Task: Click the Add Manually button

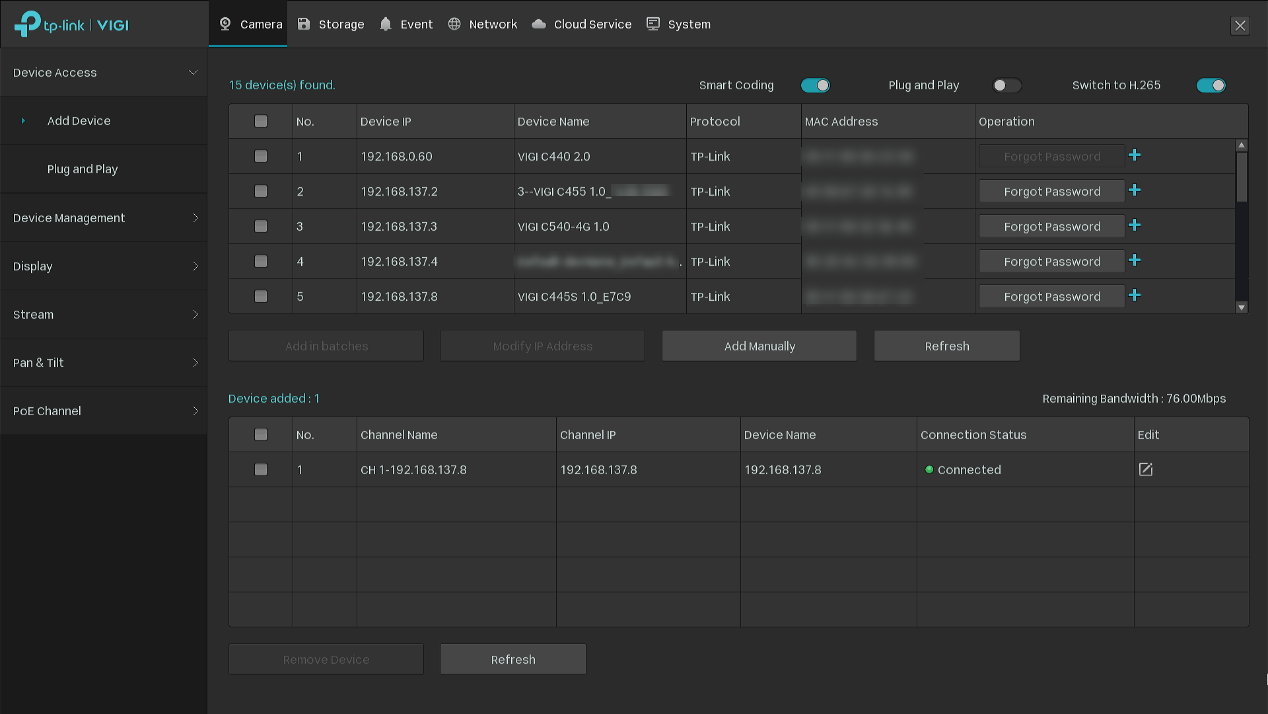Action: point(759,345)
